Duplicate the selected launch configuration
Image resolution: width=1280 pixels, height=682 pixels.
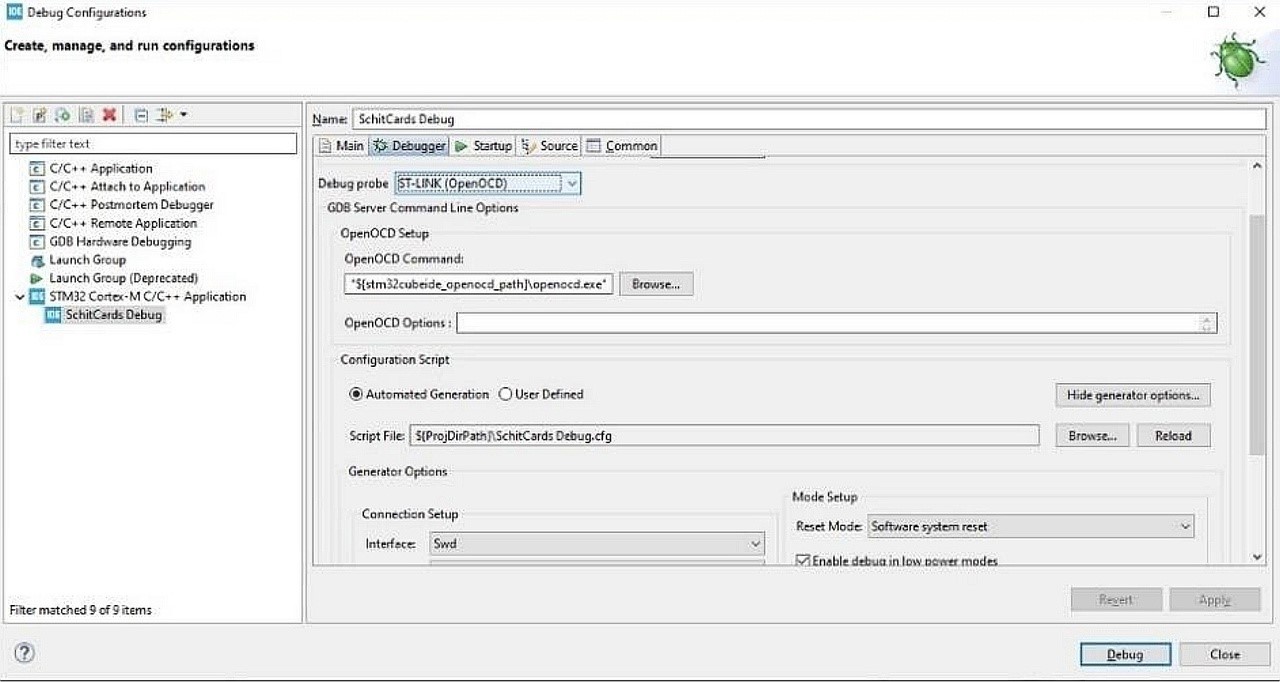(x=87, y=115)
